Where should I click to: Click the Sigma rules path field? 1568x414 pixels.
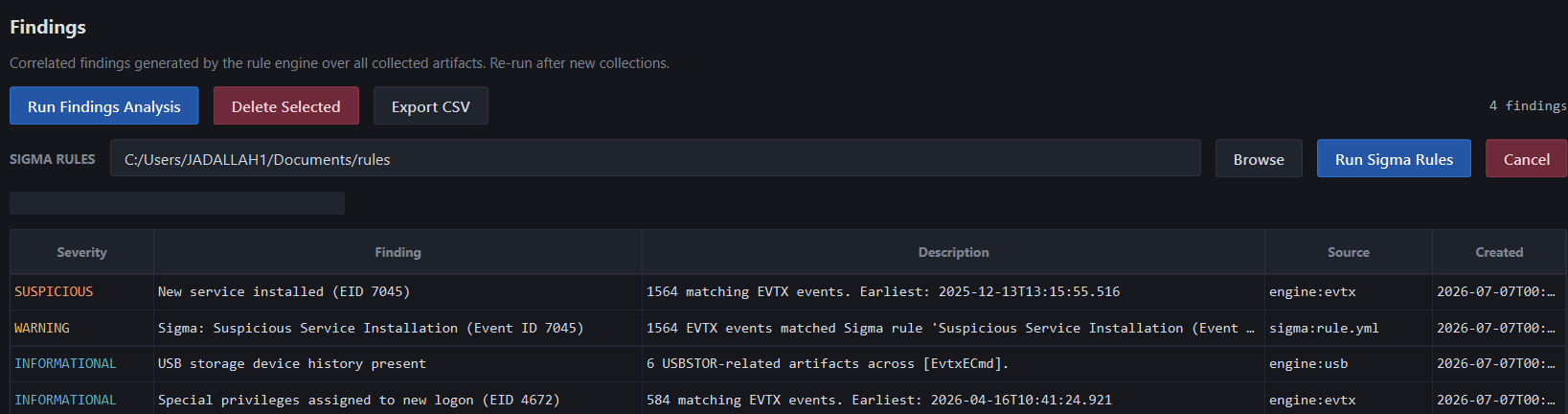pyautogui.click(x=655, y=159)
